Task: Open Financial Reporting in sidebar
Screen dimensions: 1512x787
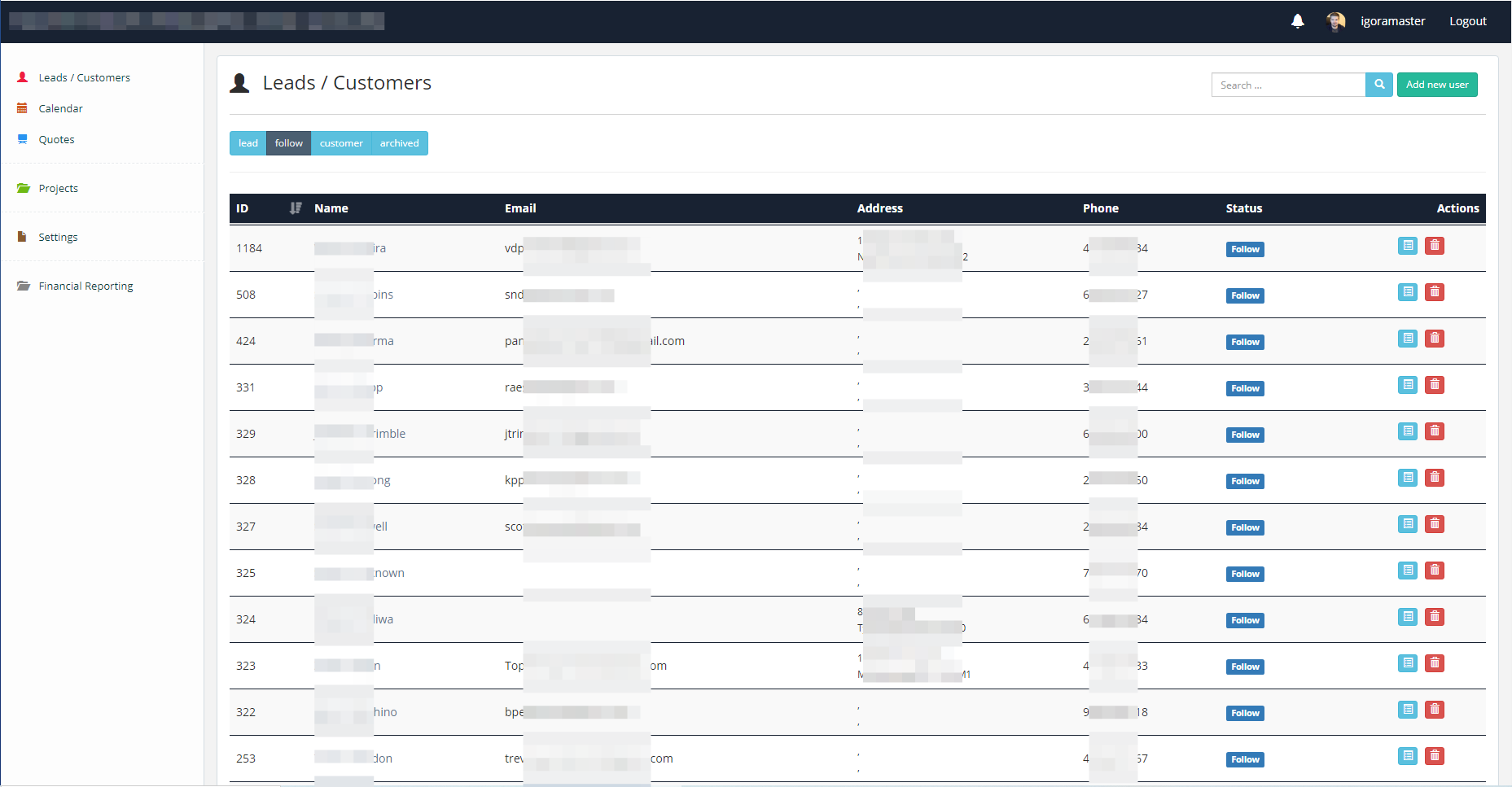Action: [85, 286]
